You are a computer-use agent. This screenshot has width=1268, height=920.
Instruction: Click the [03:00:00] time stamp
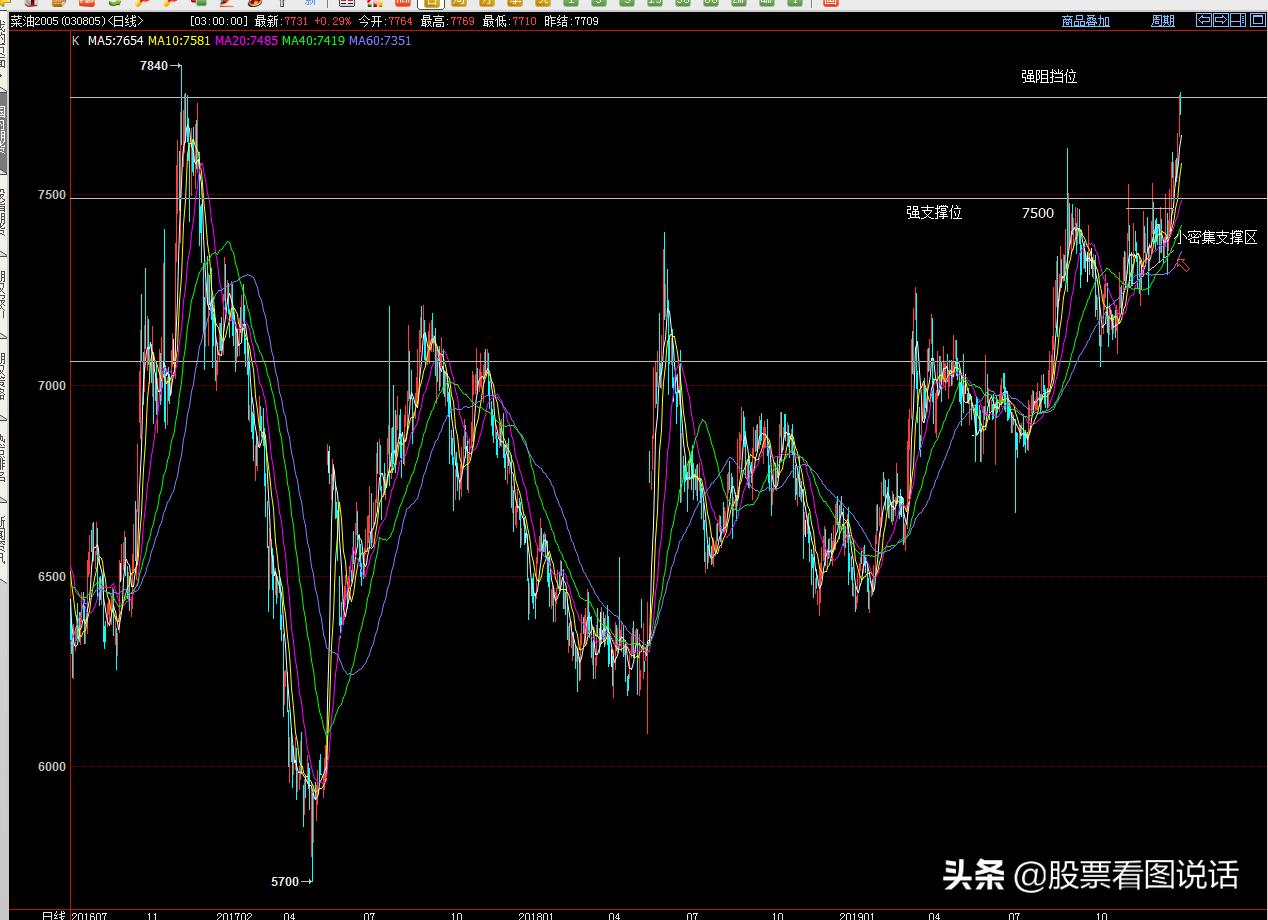click(218, 21)
